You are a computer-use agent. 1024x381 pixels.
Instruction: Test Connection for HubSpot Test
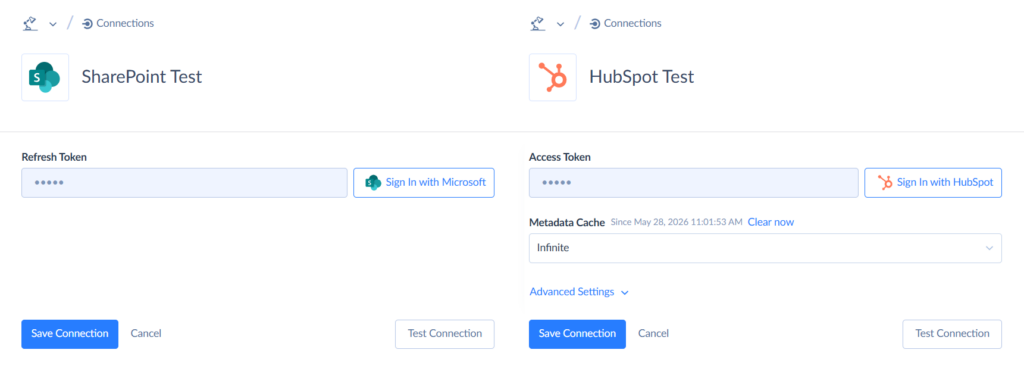pyautogui.click(x=952, y=334)
